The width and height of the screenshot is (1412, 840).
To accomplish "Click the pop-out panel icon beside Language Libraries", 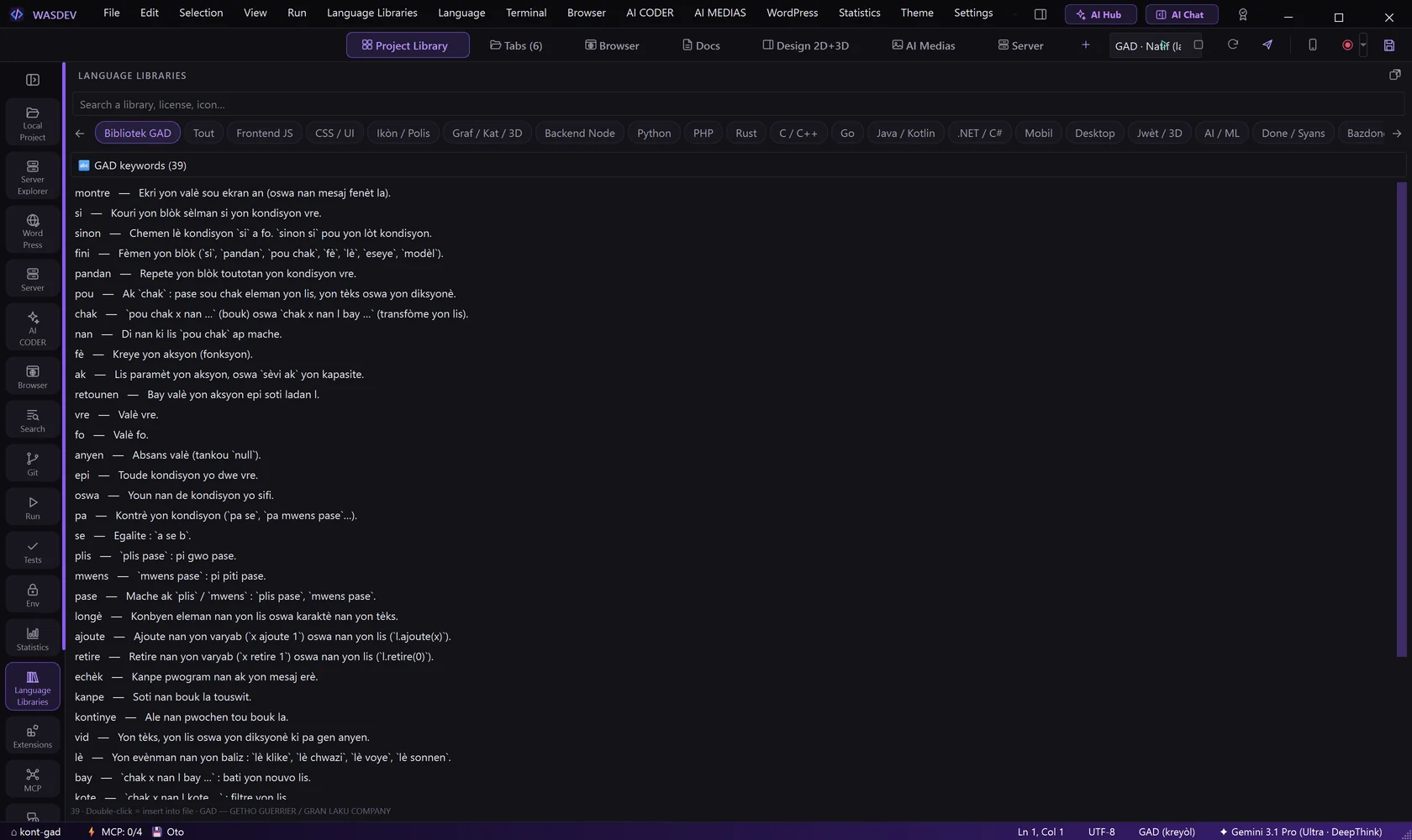I will pyautogui.click(x=1395, y=75).
